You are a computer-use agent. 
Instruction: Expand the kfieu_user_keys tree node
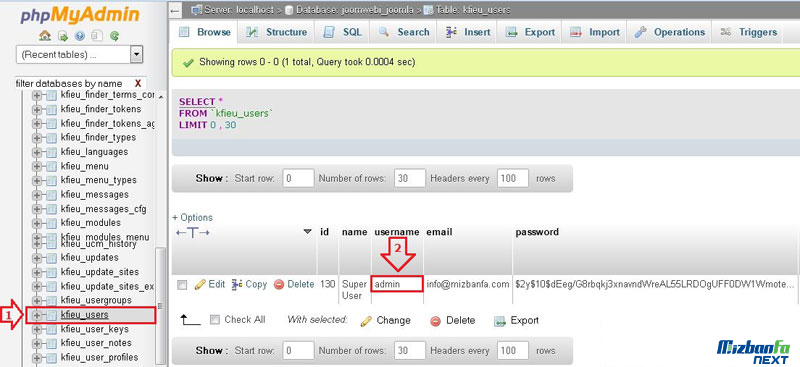tap(37, 329)
